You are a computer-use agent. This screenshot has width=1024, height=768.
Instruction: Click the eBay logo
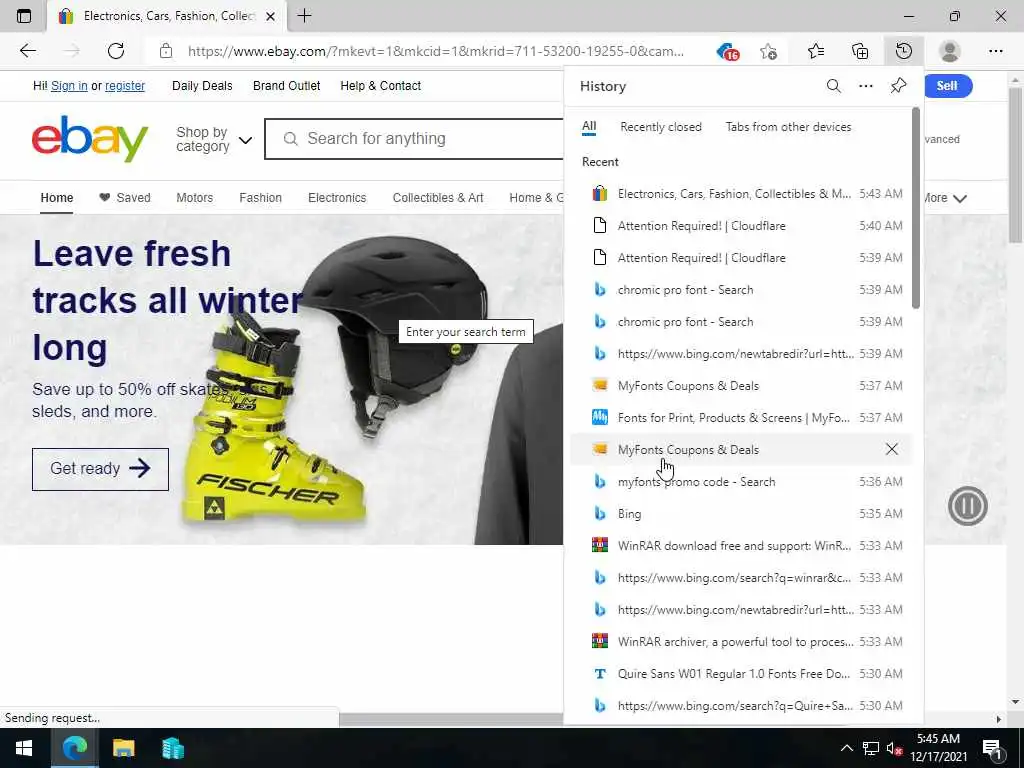90,138
